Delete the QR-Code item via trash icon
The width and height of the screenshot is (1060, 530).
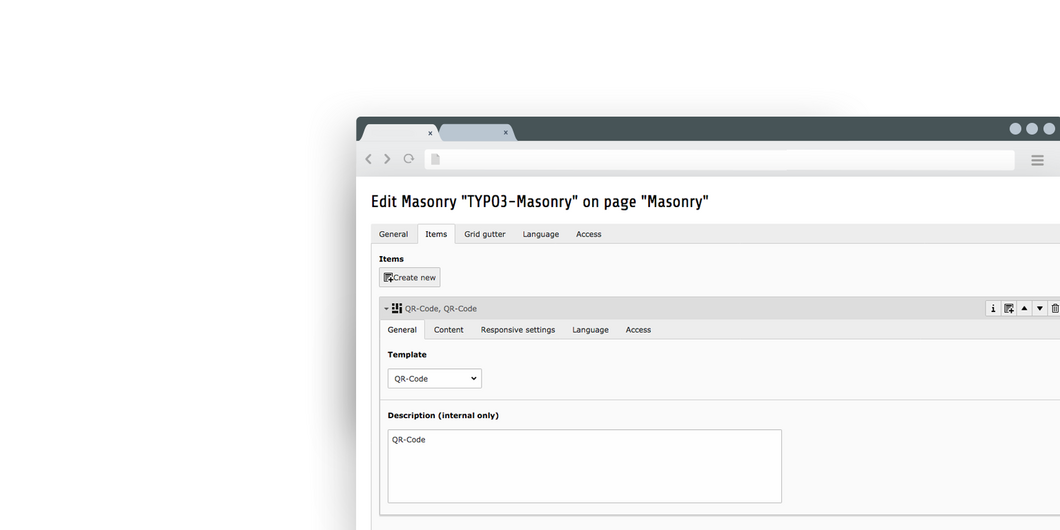point(1055,309)
